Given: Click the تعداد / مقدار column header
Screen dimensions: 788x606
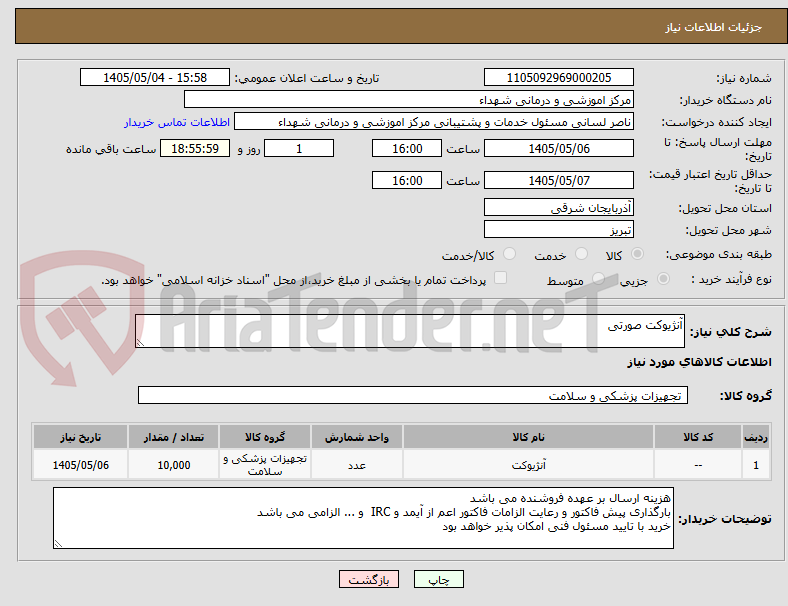Looking at the screenshot, I should [173, 437].
